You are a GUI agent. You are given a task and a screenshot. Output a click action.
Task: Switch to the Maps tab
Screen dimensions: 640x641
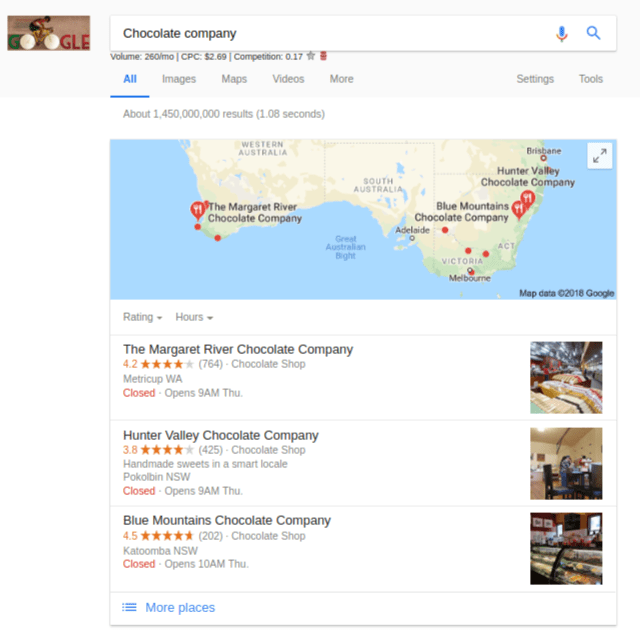point(234,79)
